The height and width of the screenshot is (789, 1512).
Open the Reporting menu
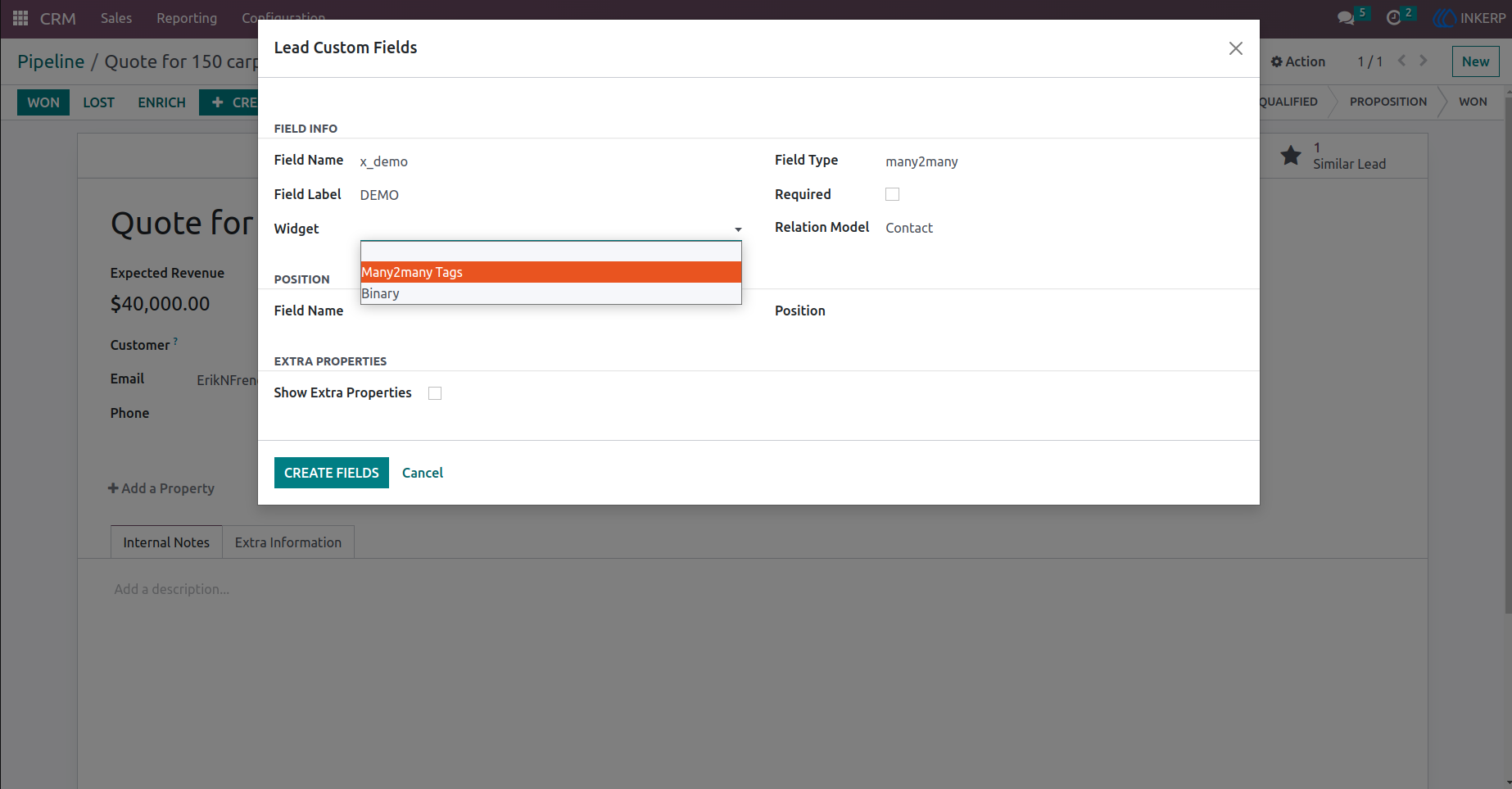pos(187,18)
